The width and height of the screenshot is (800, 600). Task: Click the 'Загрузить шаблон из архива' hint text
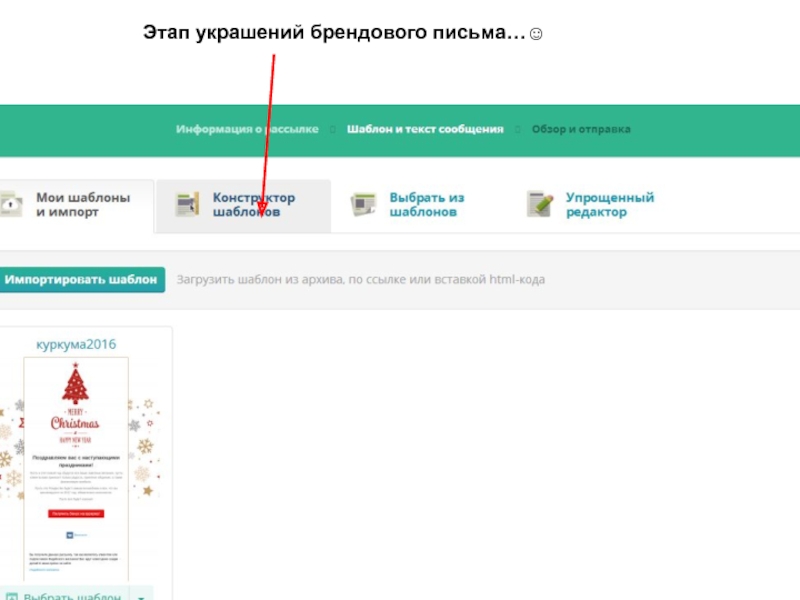click(361, 280)
